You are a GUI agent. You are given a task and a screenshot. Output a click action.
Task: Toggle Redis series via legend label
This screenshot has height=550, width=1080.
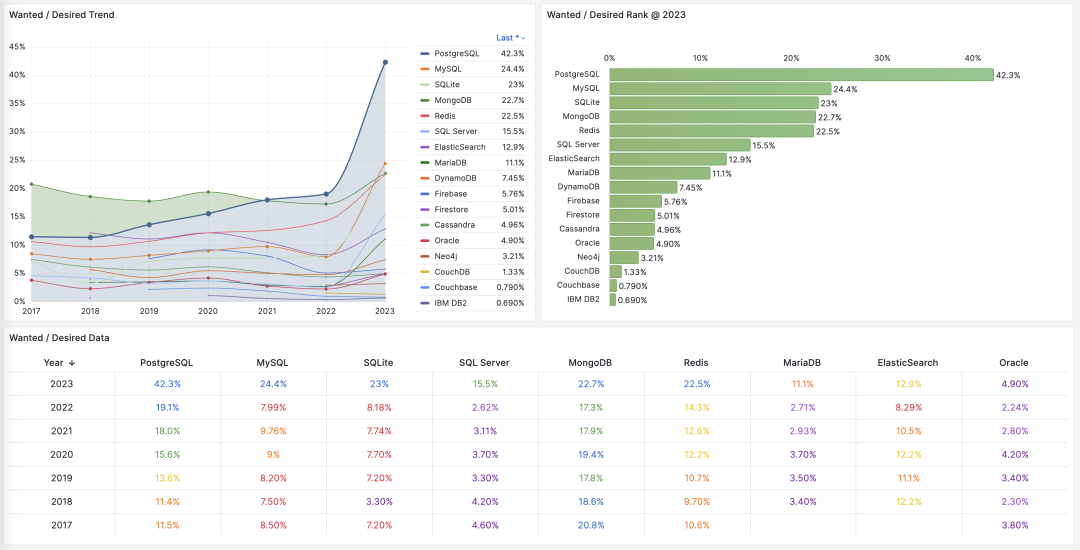(447, 116)
